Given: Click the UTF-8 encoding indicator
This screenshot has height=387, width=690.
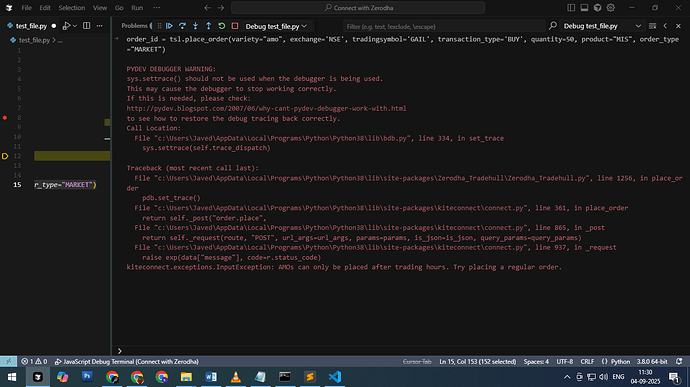Looking at the screenshot, I should (x=565, y=361).
